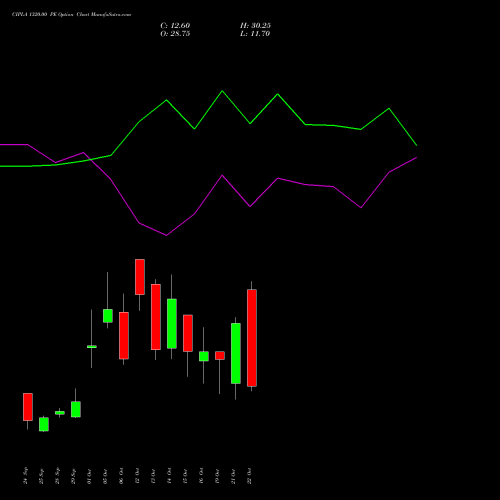The width and height of the screenshot is (500, 500).
Task: Click the low value L: 11.70
Action: 255,34
